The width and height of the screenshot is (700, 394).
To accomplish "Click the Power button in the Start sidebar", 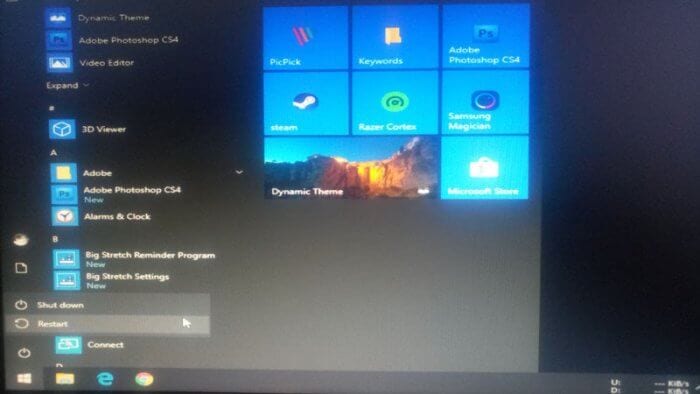I will (x=24, y=353).
